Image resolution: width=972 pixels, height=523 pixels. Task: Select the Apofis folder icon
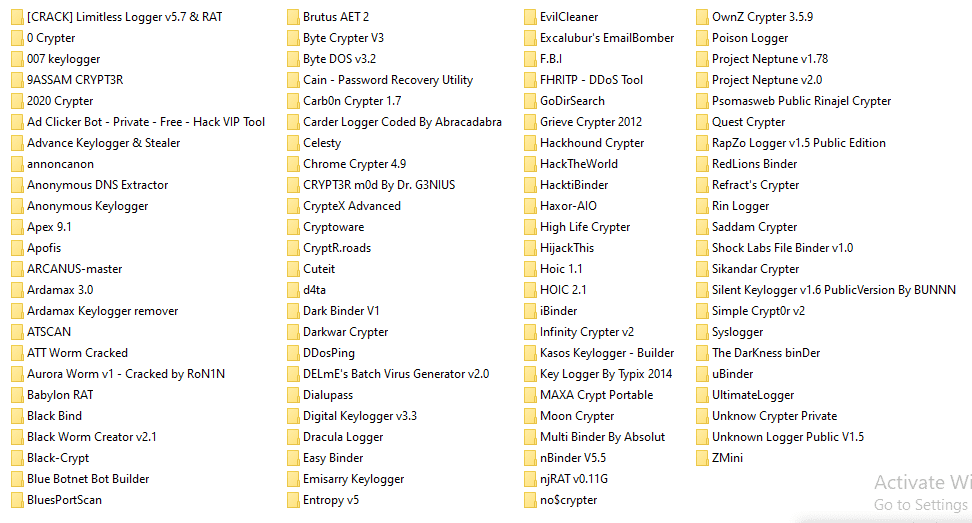[x=17, y=248]
